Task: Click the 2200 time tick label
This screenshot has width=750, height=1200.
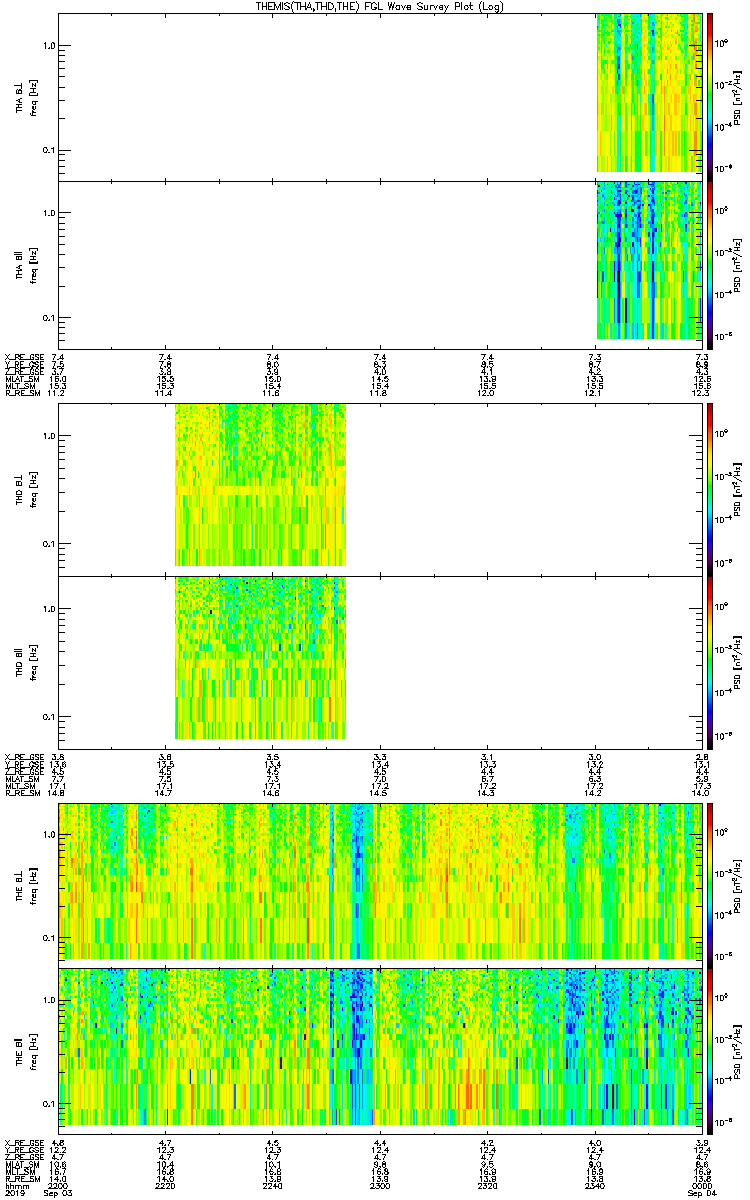Action: pos(58,1186)
